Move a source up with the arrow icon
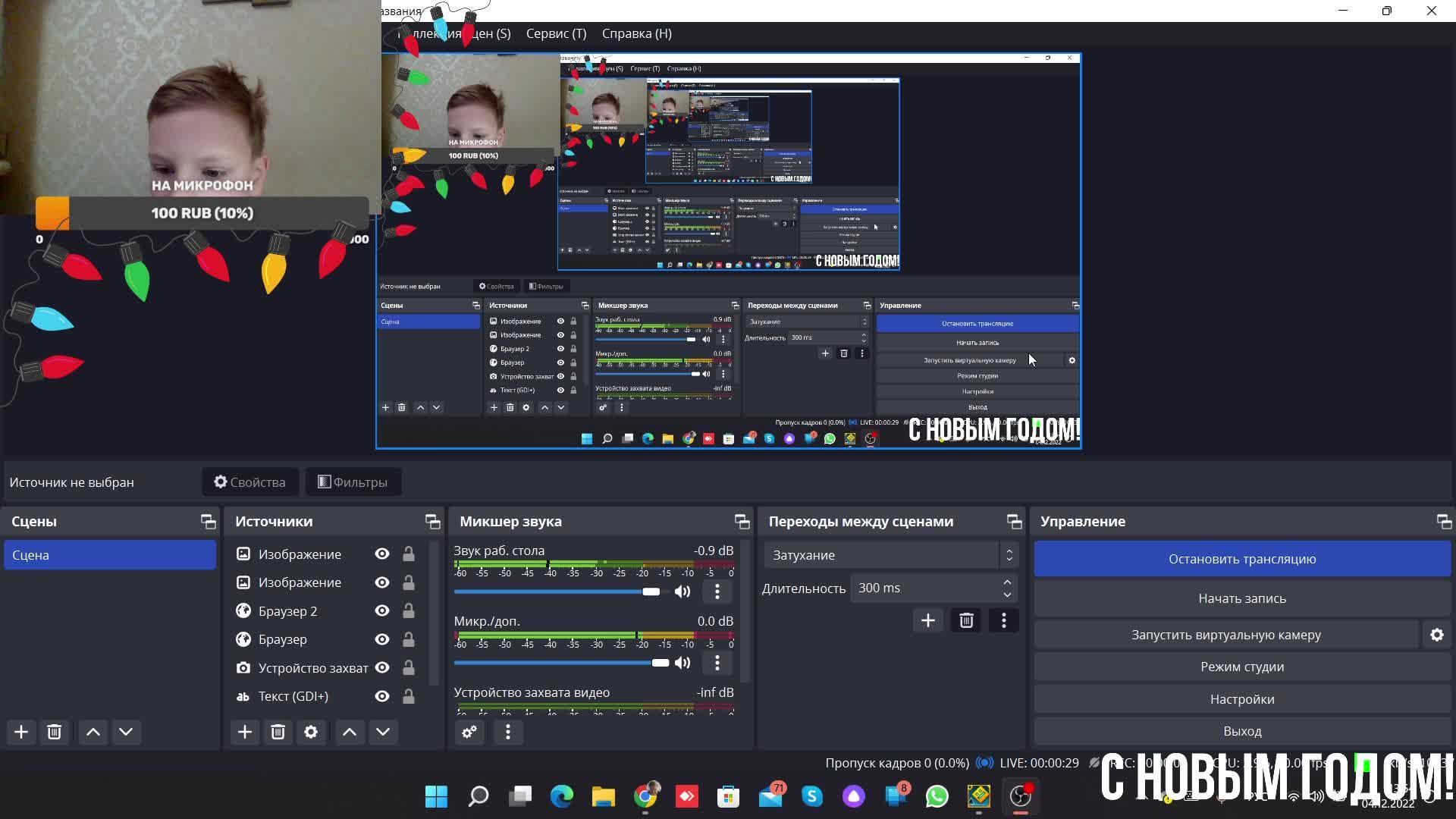This screenshot has width=1456, height=819. click(x=350, y=732)
